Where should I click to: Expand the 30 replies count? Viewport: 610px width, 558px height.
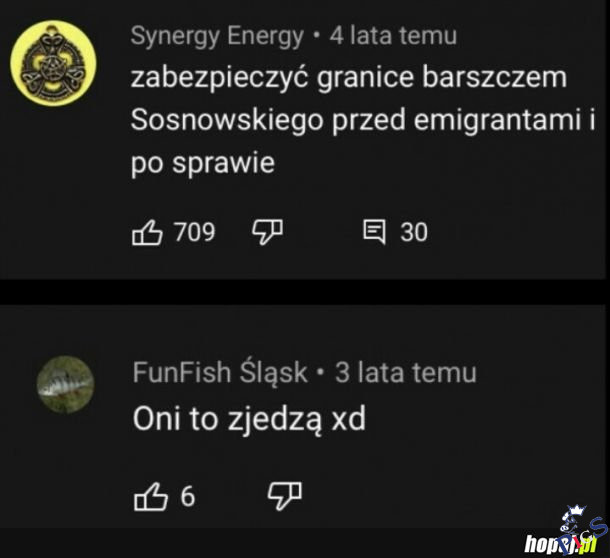414,232
